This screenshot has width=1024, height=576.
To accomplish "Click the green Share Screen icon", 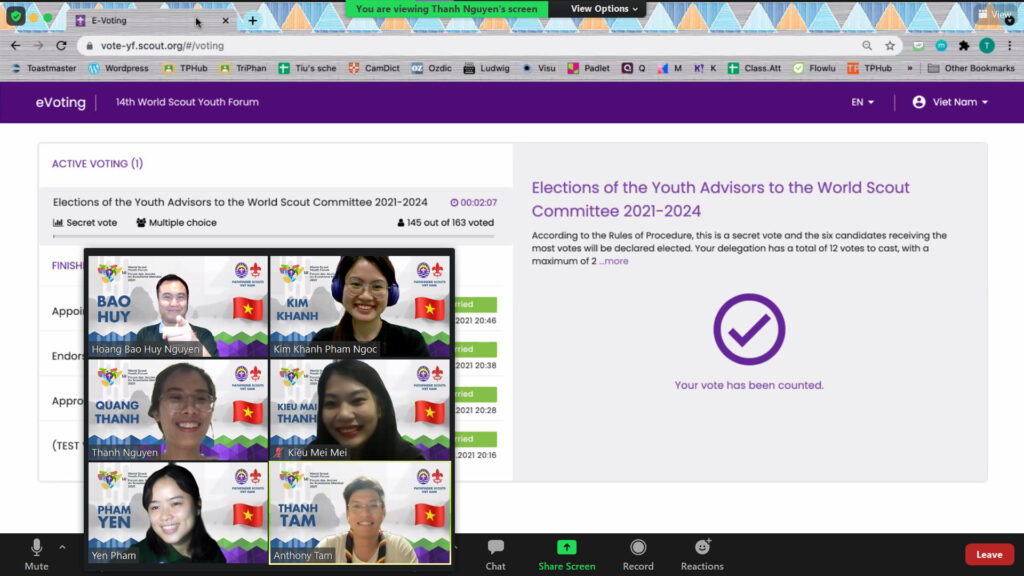I will tap(566, 548).
